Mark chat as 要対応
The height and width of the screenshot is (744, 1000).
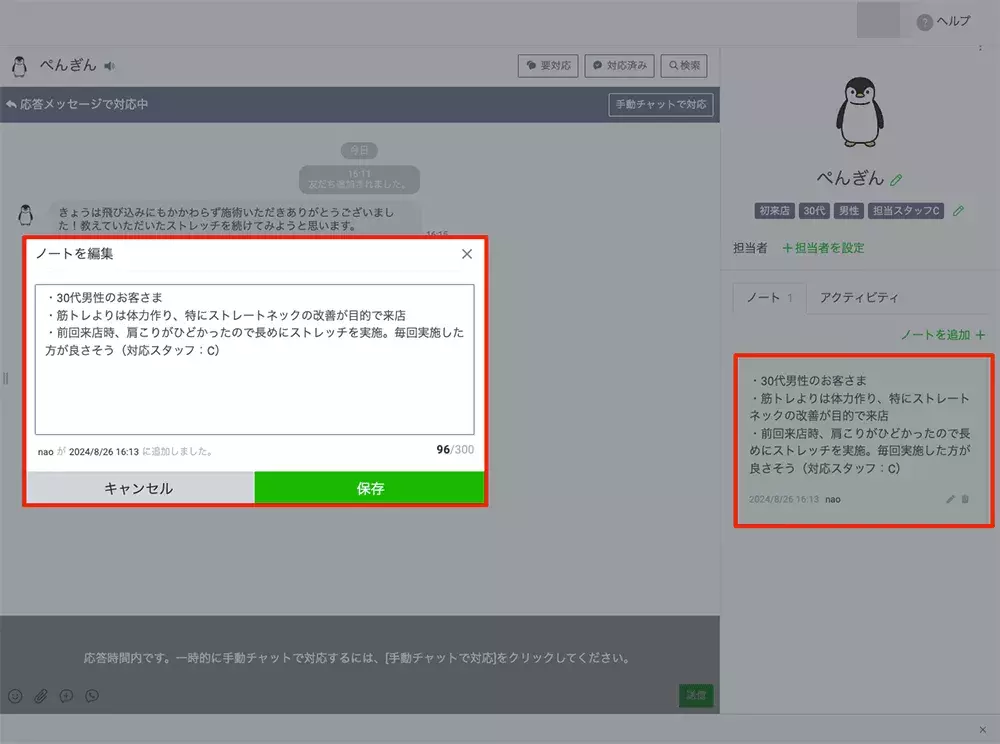click(x=548, y=66)
